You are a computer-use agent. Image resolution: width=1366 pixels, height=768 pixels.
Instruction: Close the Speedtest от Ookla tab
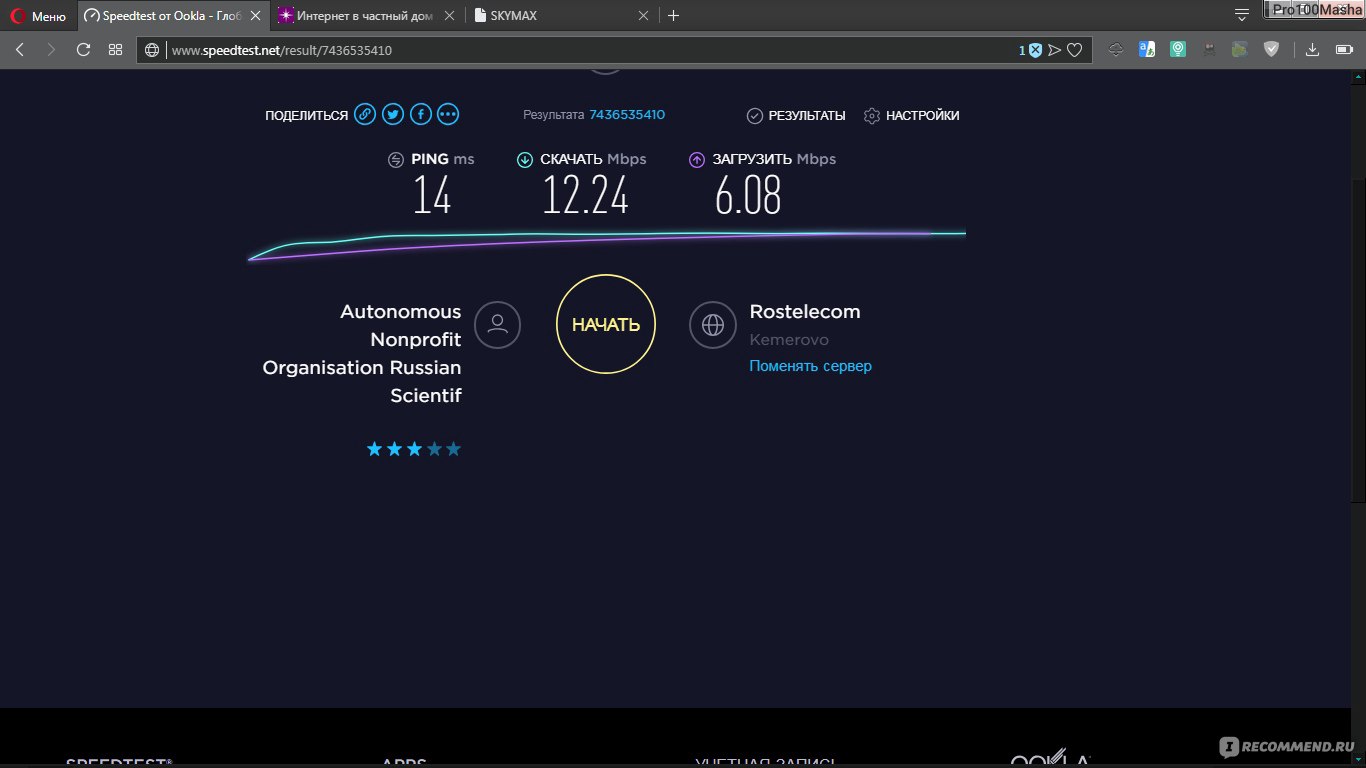click(x=254, y=16)
